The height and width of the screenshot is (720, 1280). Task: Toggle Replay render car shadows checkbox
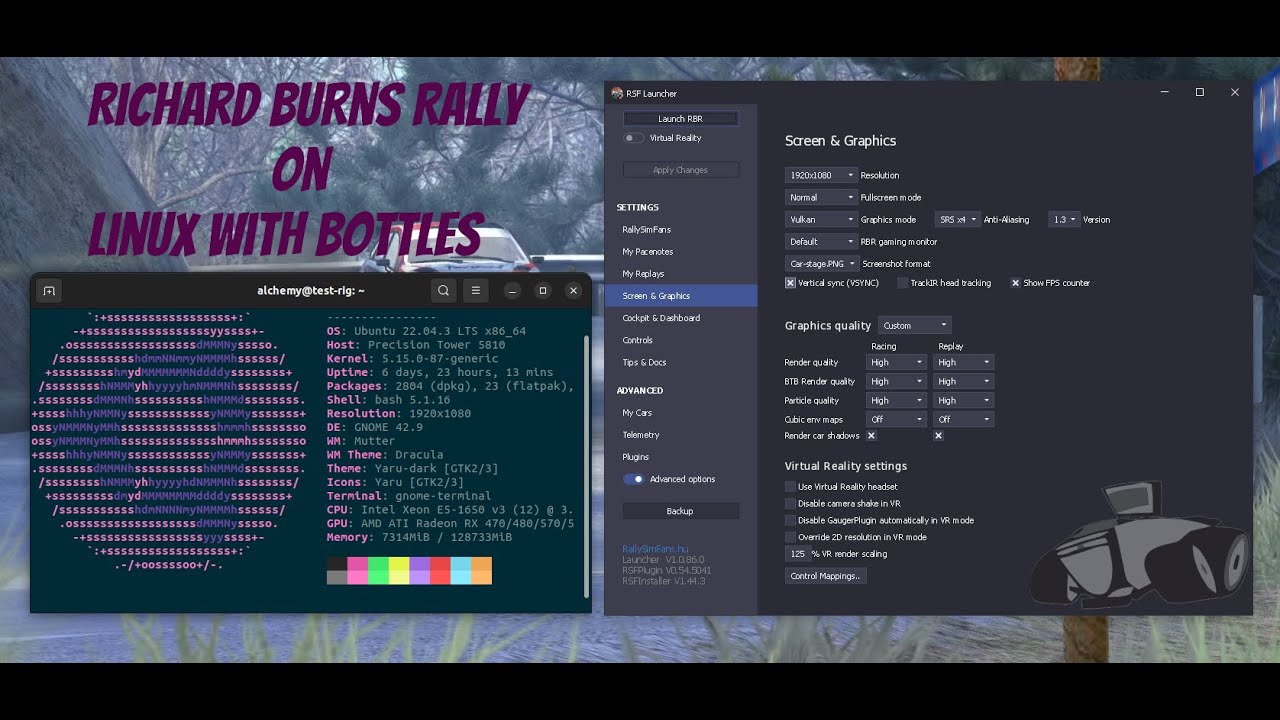point(938,436)
